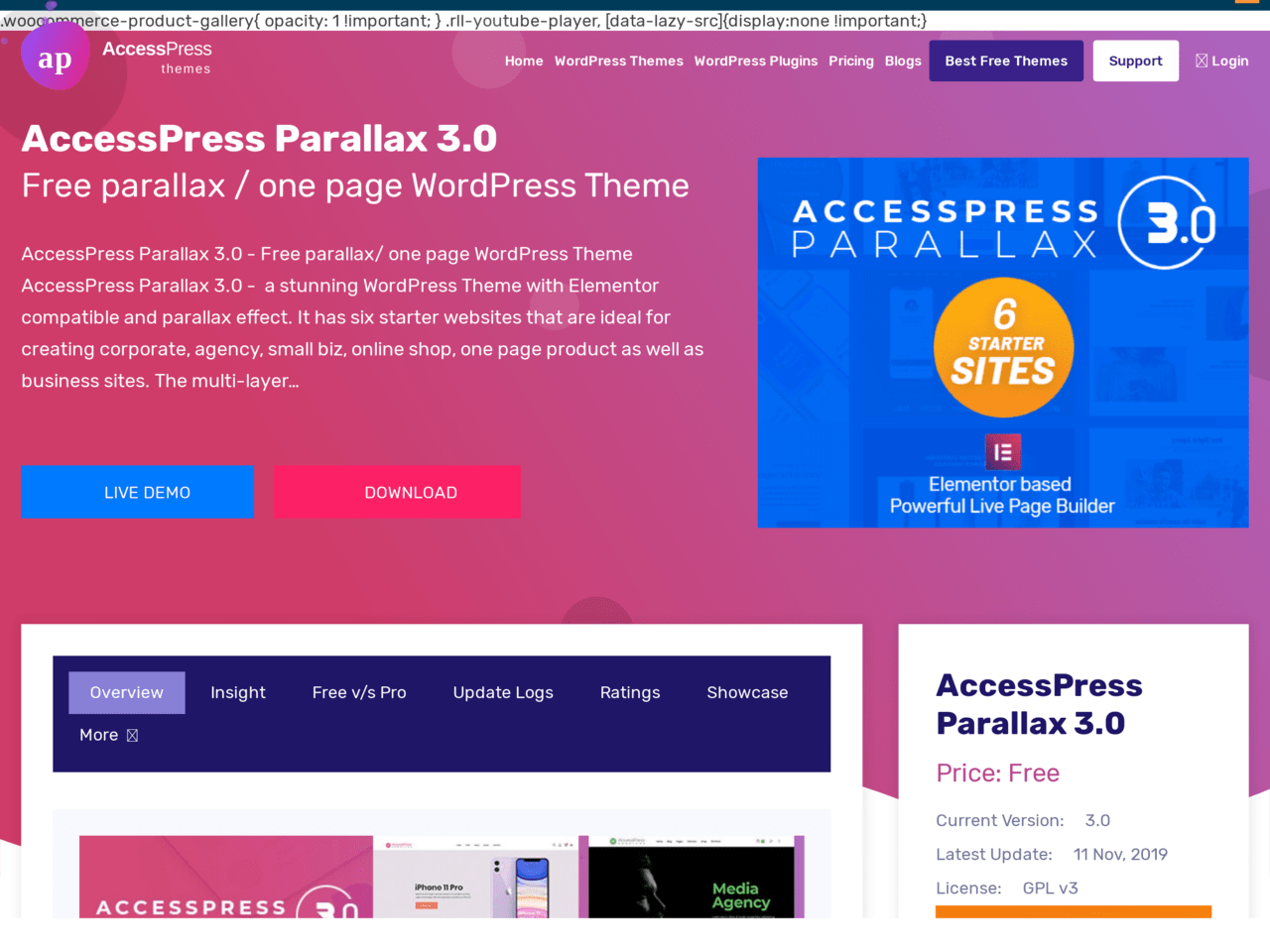Screen dimensions: 1270x952
Task: Switch to the Insight tab
Action: coord(238,692)
